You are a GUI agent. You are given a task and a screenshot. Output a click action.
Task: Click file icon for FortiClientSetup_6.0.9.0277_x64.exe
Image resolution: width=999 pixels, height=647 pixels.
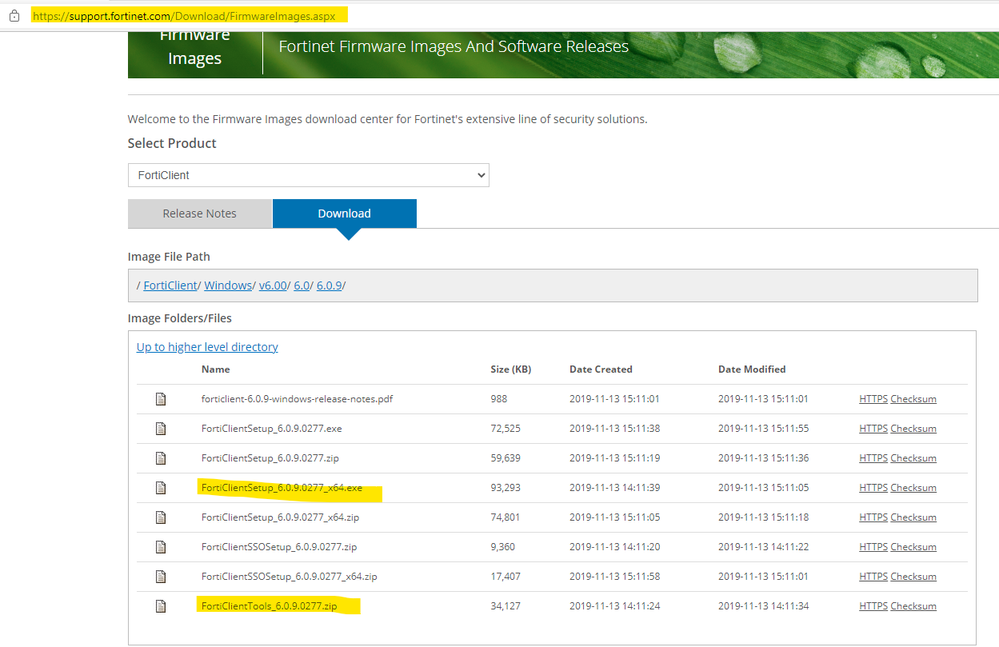click(x=161, y=488)
